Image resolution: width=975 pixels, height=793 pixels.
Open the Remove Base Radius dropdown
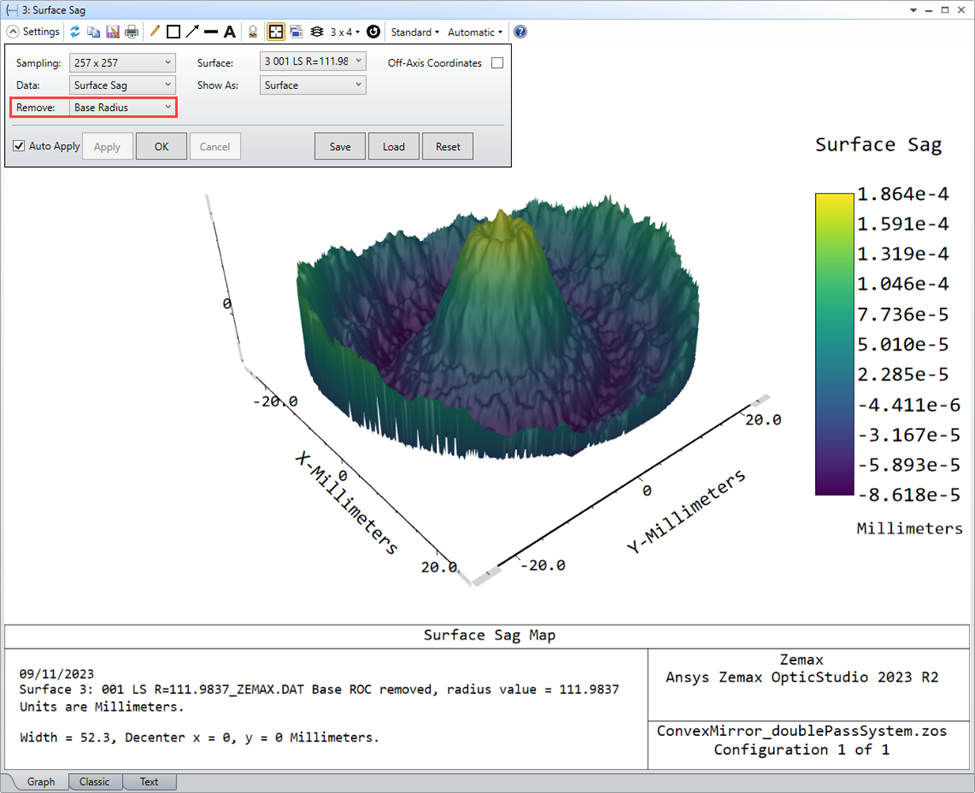tap(122, 107)
